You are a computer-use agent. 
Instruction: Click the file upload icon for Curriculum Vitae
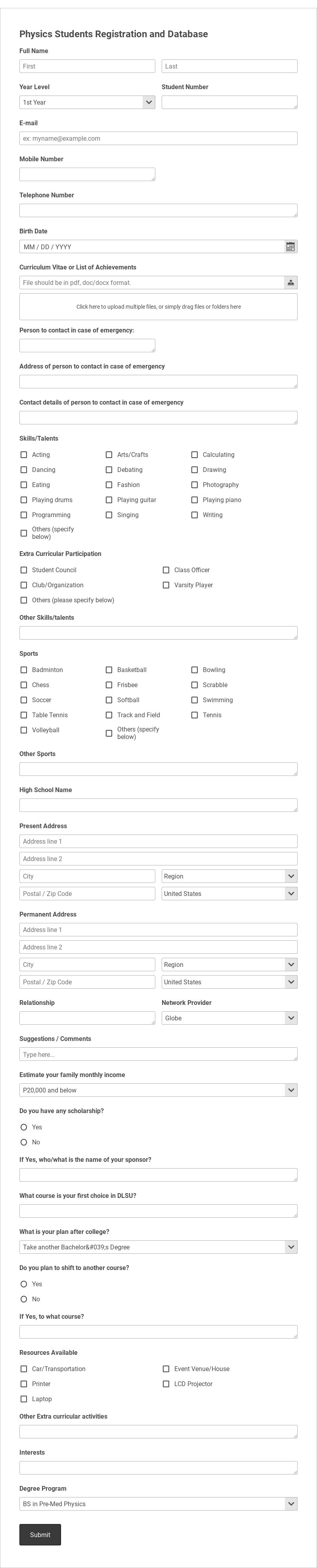click(x=291, y=283)
